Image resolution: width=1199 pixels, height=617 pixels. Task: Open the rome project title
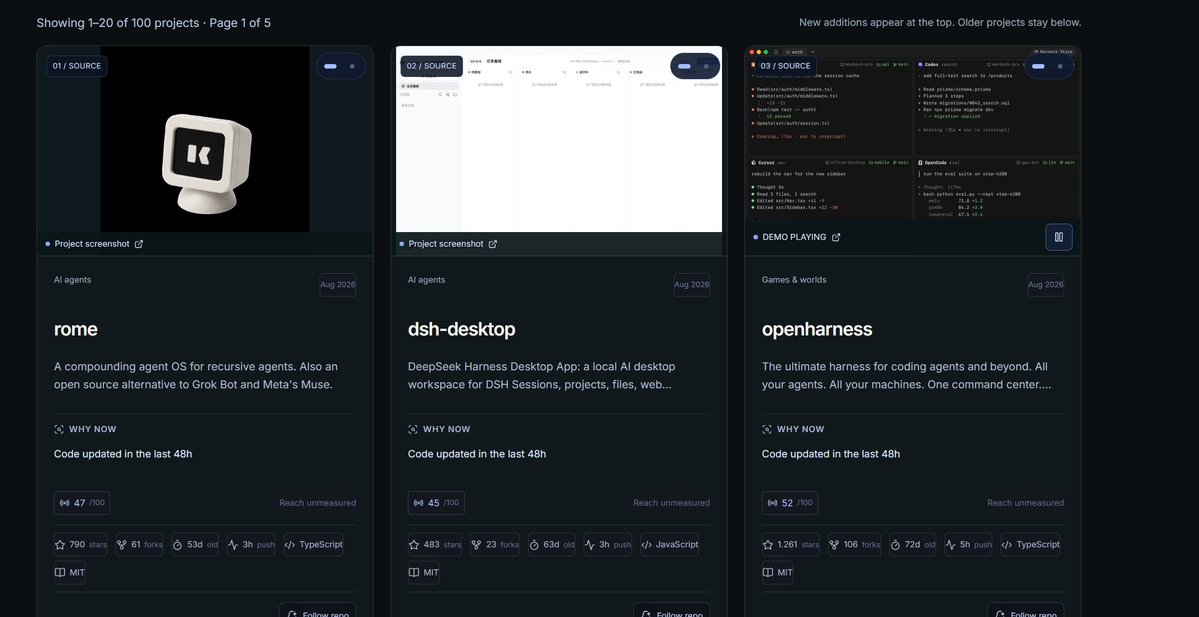coord(76,330)
